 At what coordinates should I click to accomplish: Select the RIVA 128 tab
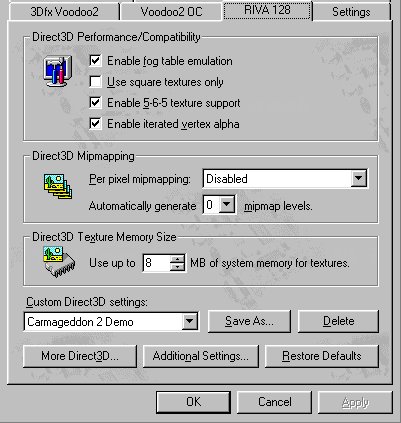coord(267,10)
